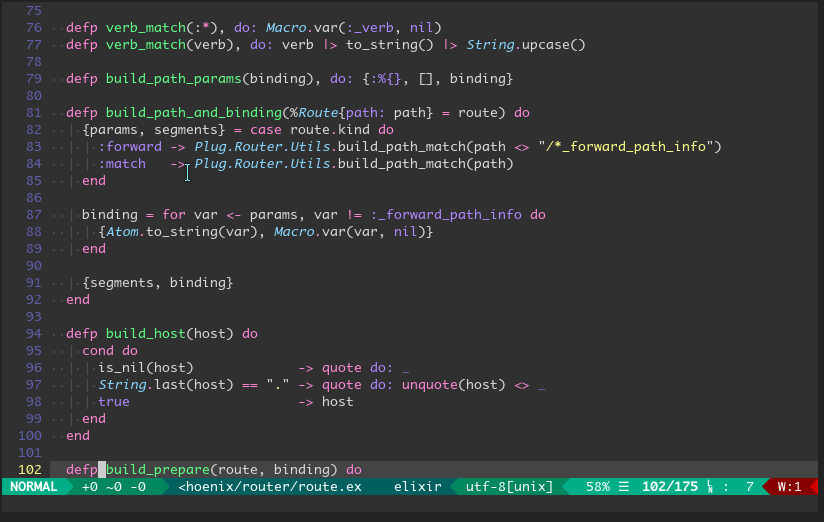The width and height of the screenshot is (824, 522).
Task: Click 'build_host' function name on line 94
Action: [x=146, y=333]
